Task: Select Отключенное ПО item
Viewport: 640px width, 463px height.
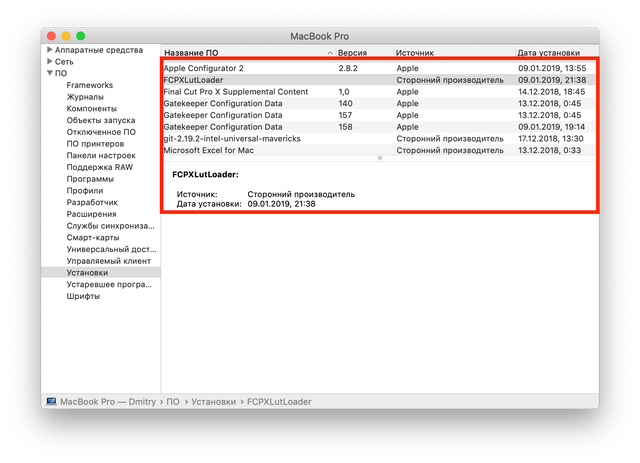Action: pos(101,132)
